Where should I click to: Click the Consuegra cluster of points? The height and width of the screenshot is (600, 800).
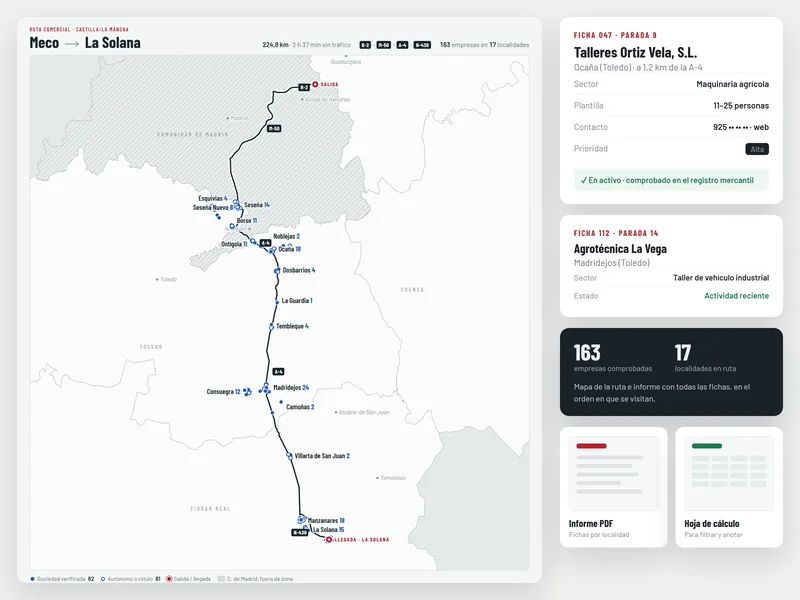[247, 392]
